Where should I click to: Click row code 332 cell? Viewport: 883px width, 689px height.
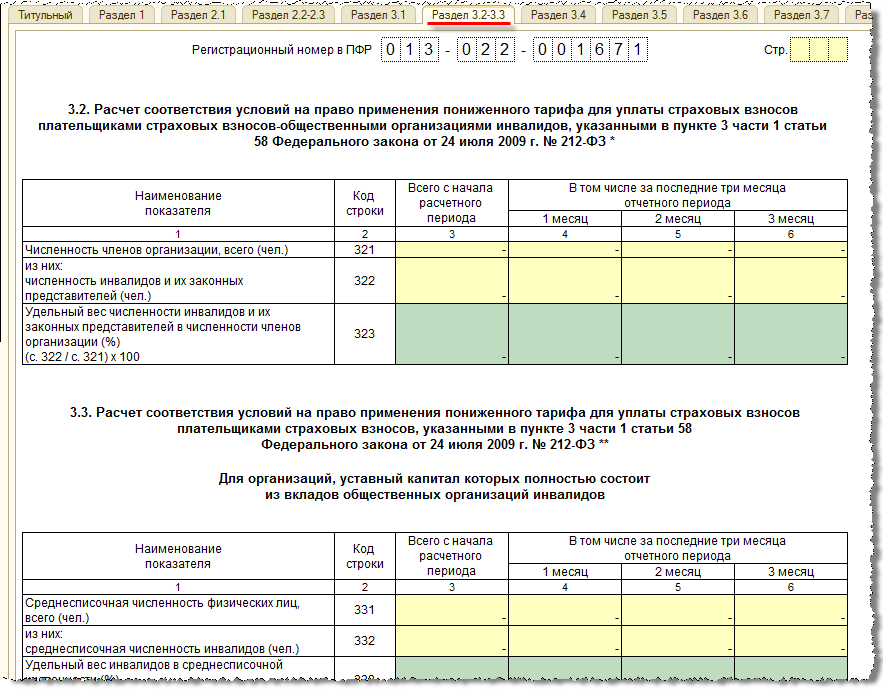point(364,641)
